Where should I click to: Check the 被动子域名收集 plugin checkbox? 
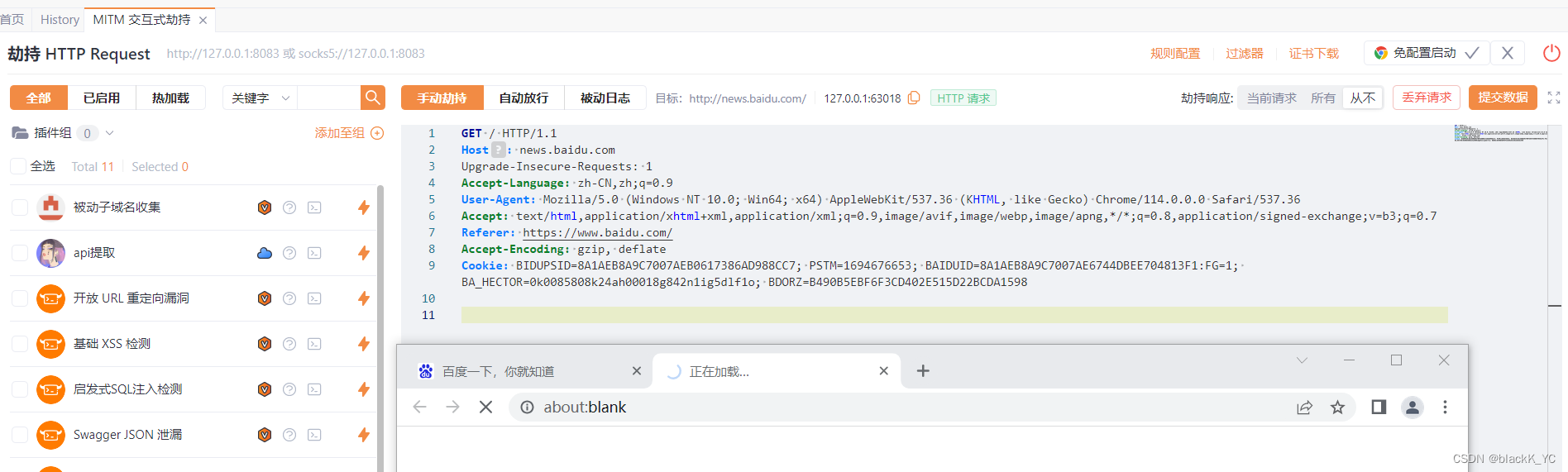(20, 207)
